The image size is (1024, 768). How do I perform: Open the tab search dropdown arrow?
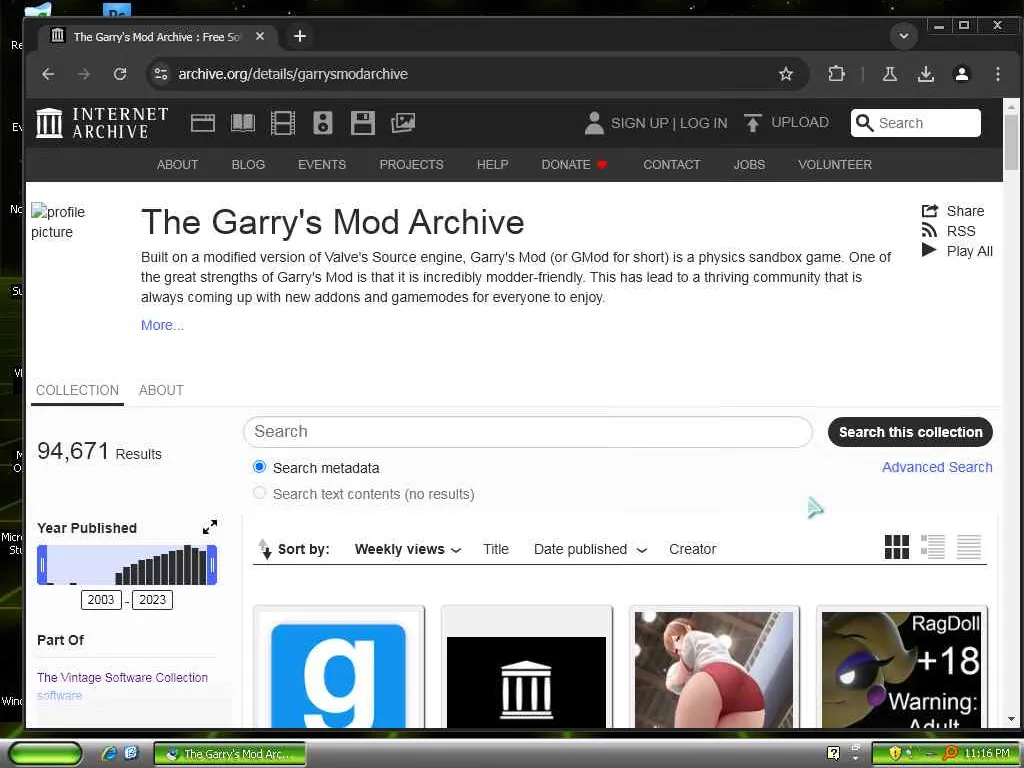point(904,36)
